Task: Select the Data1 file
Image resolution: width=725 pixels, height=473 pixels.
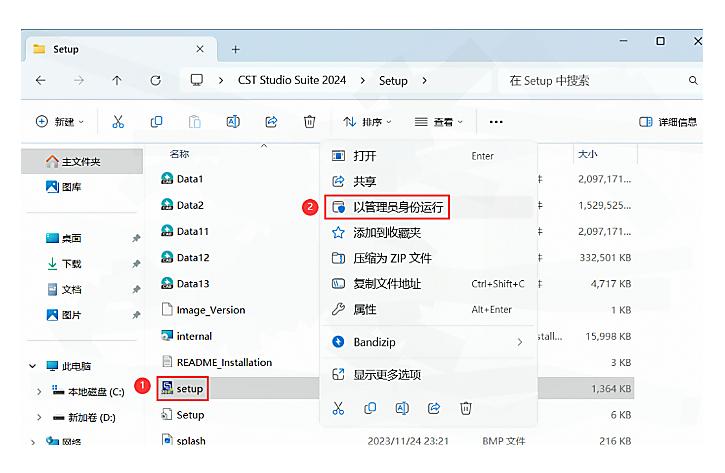Action: 182,179
